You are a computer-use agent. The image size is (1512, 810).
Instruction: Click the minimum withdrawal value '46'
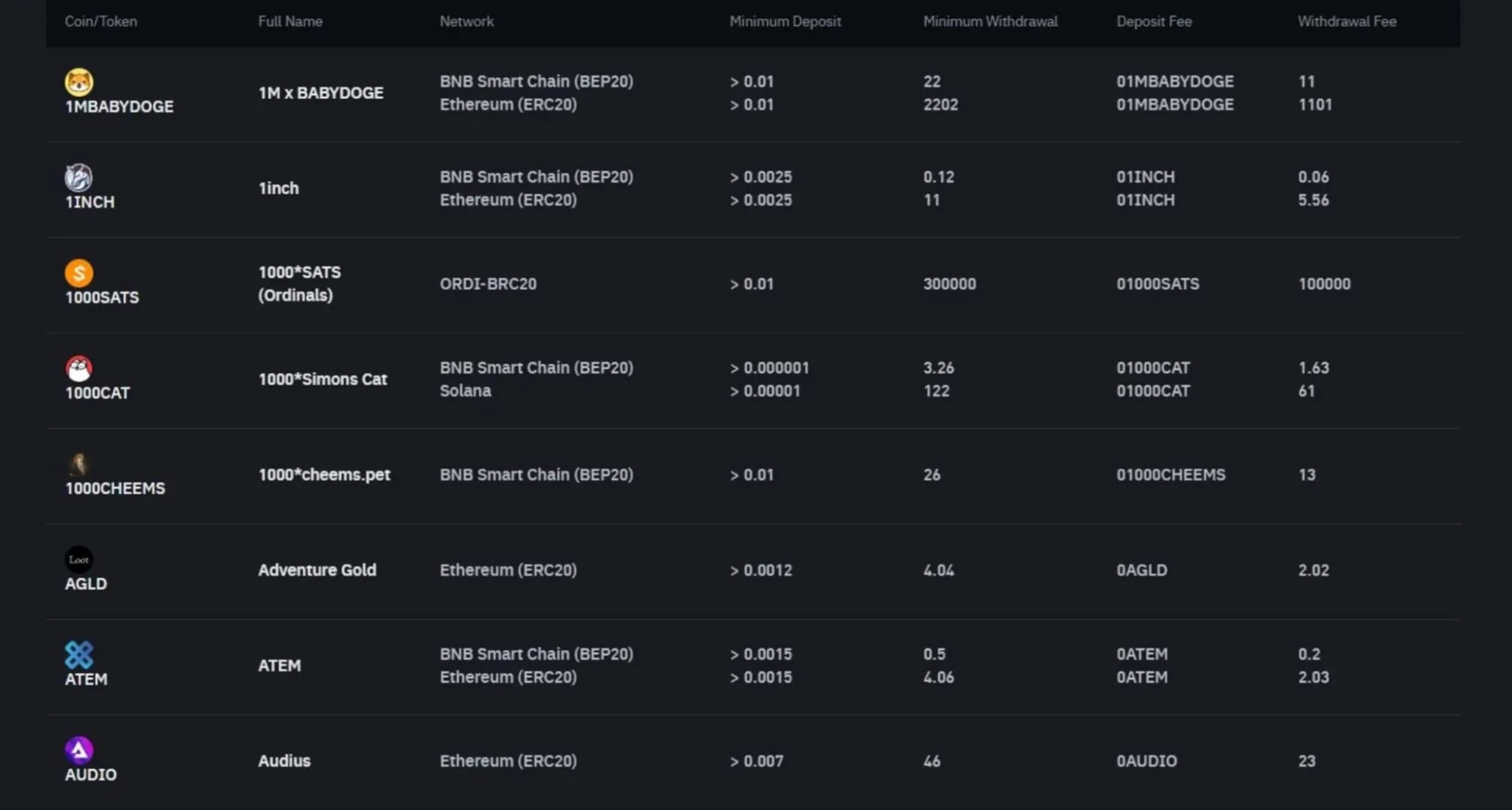932,760
